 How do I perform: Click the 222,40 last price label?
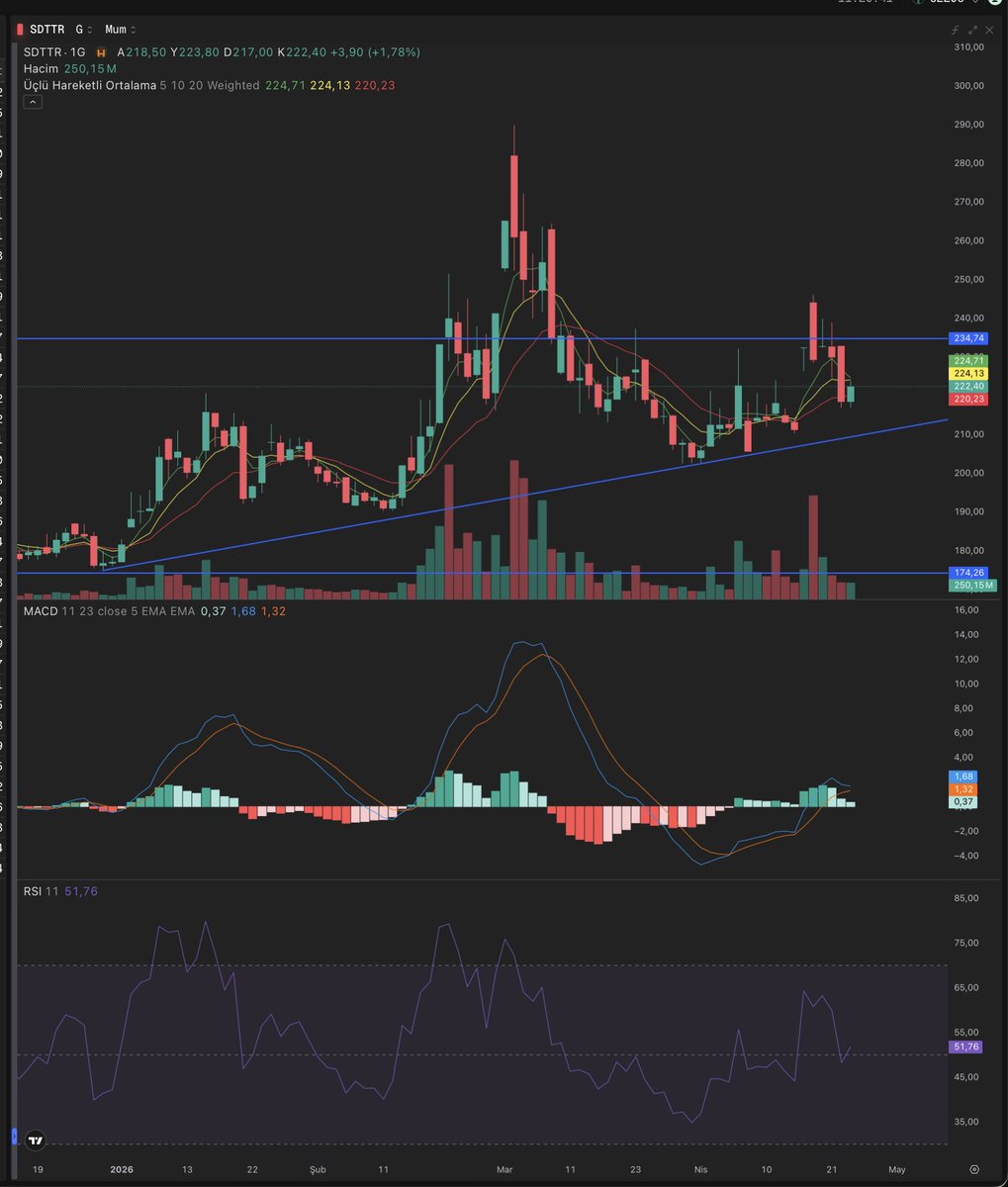tap(967, 386)
